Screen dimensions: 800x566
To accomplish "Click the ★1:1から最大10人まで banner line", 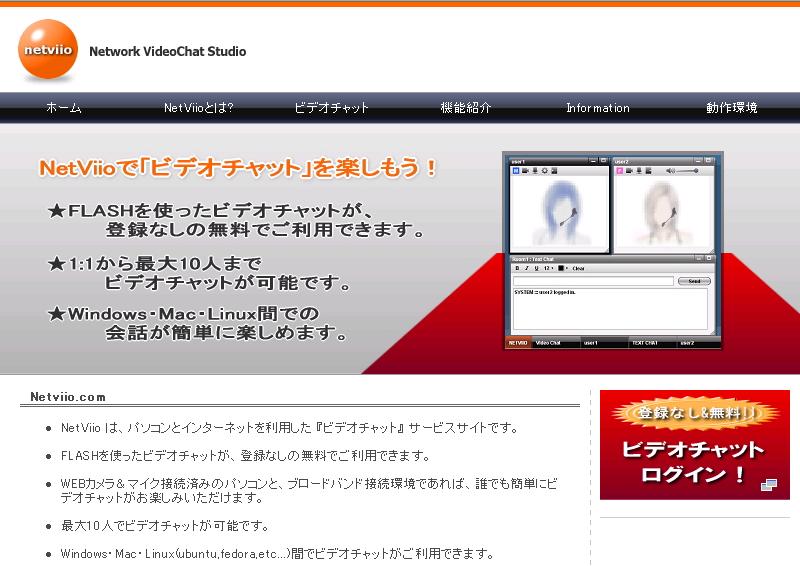I will click(x=155, y=264).
